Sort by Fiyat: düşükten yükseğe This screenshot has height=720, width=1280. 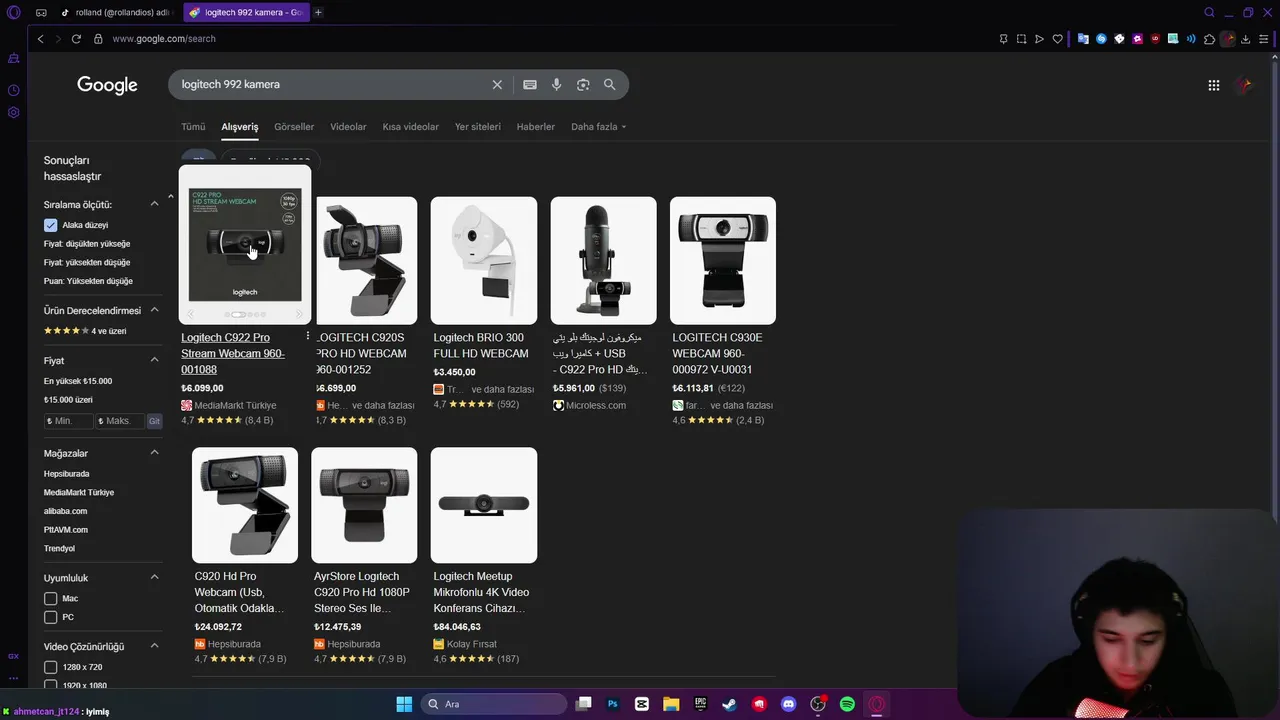tap(87, 244)
